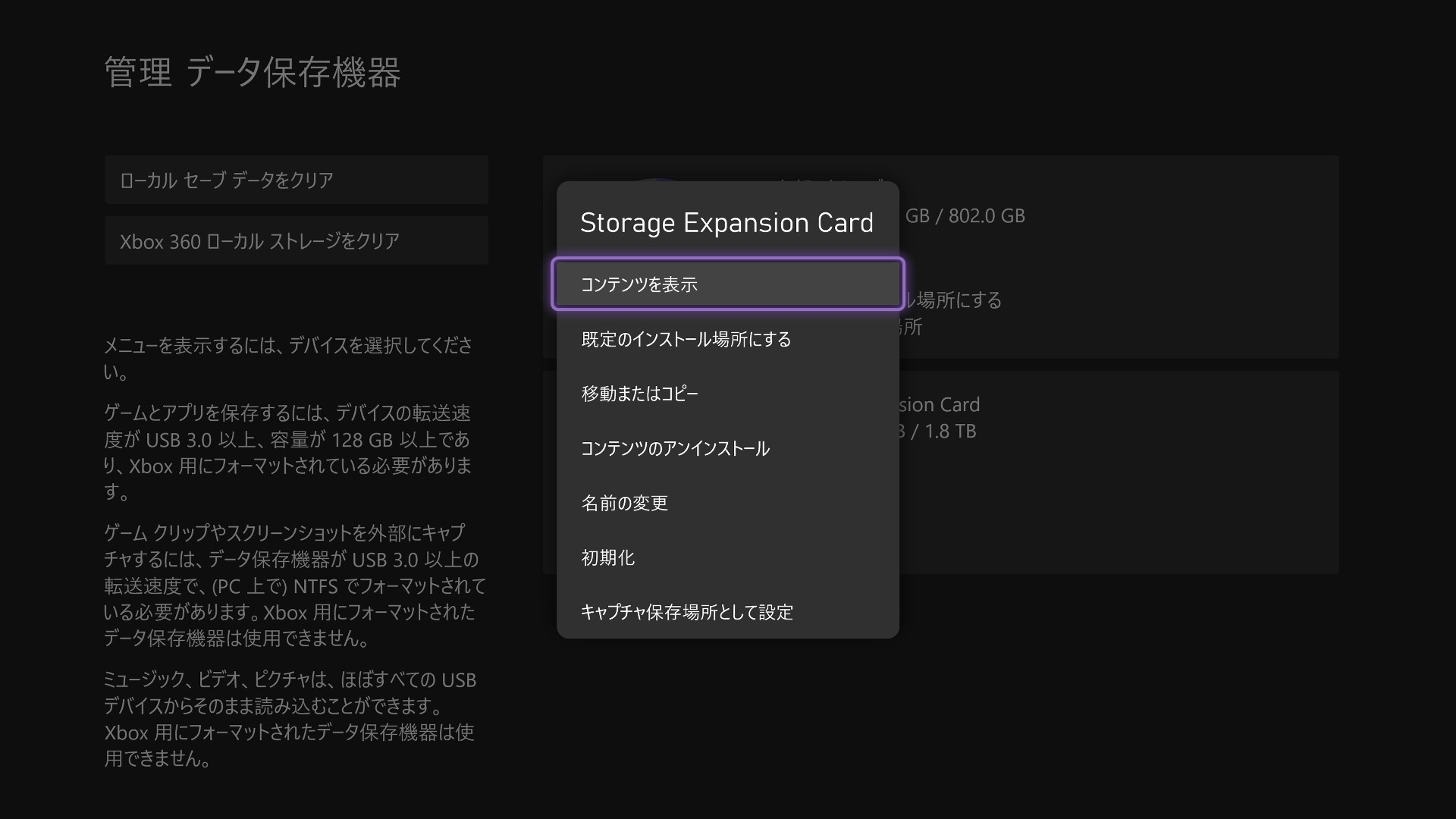The width and height of the screenshot is (1456, 819).
Task: Select コンテンツを表示 in the popup menu
Action: click(x=728, y=284)
